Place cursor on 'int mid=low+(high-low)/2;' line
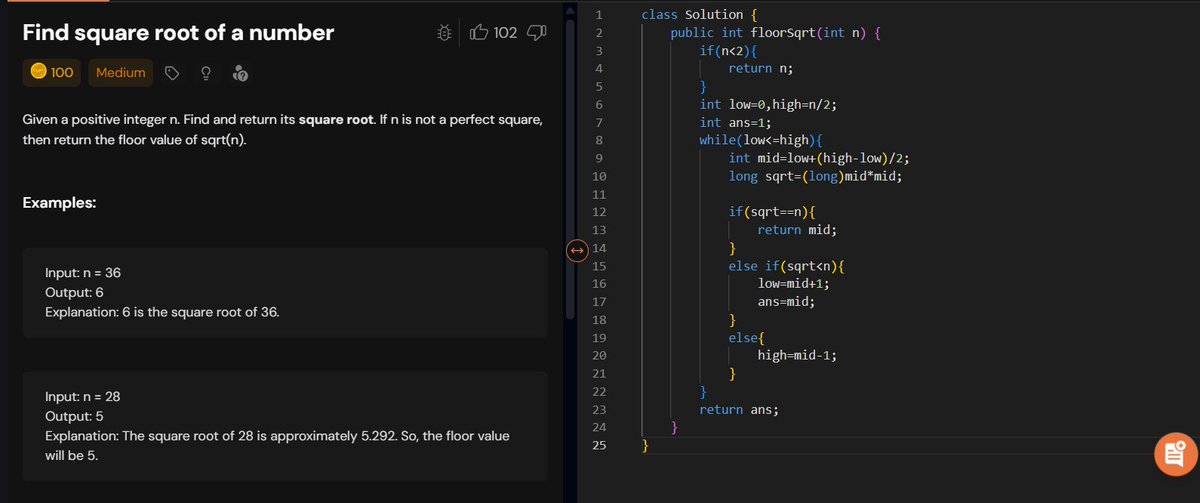 pos(819,158)
